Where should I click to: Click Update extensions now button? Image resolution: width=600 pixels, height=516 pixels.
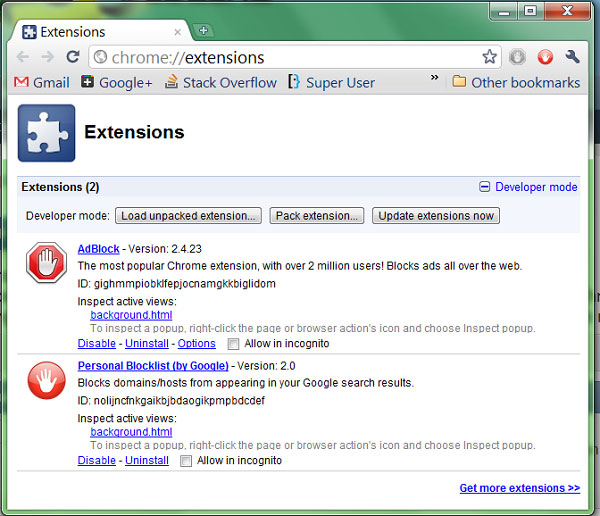click(x=436, y=216)
